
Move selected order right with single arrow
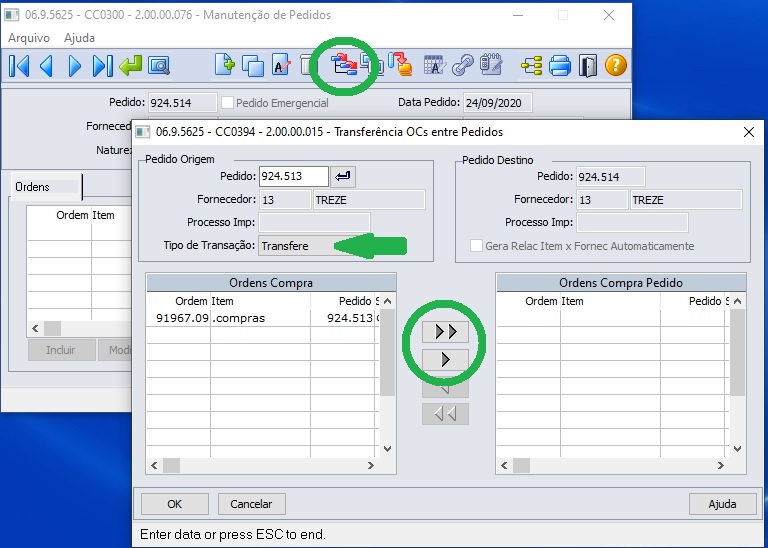[x=445, y=359]
